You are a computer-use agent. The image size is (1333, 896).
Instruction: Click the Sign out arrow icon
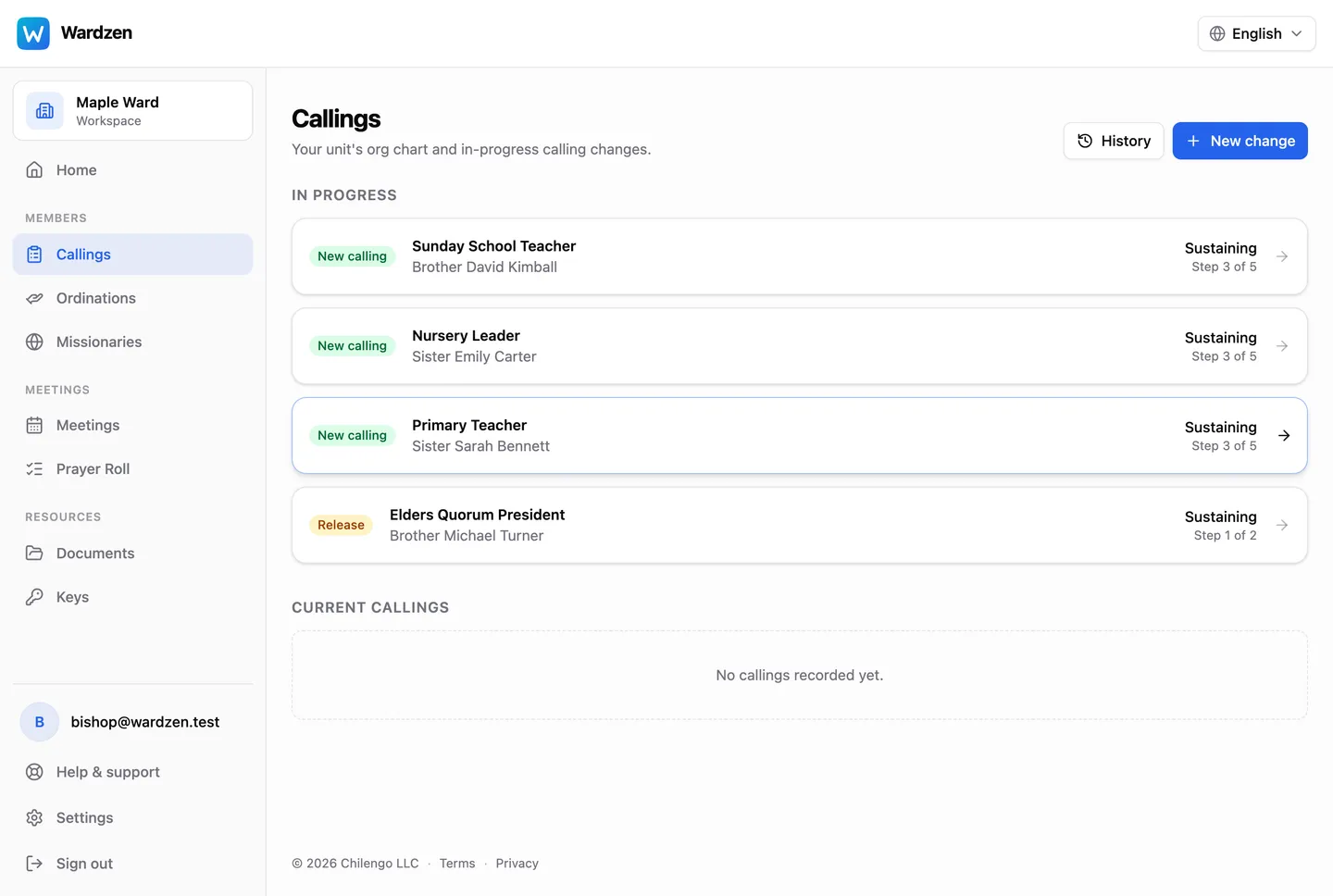34,864
